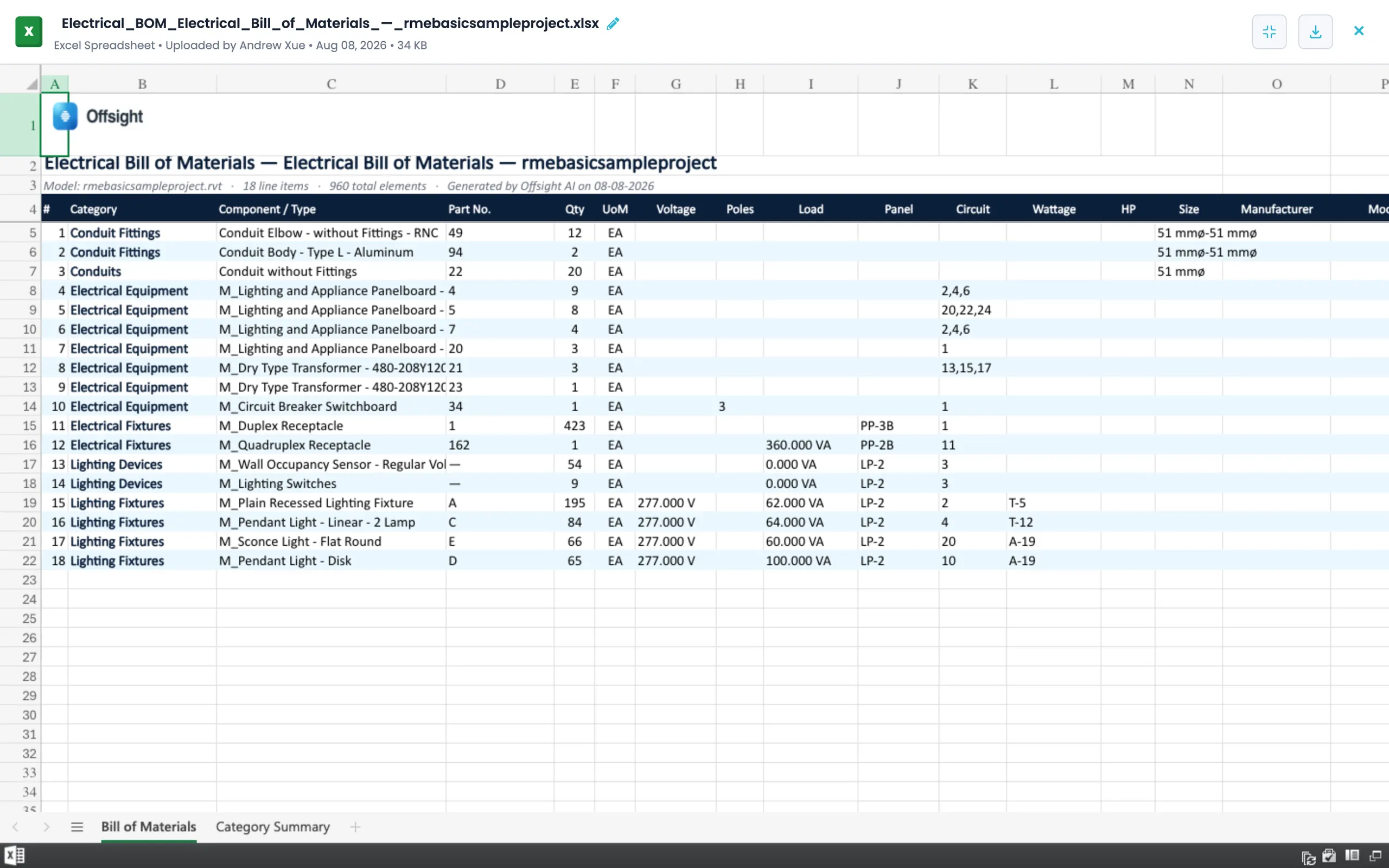The width and height of the screenshot is (1389, 868).
Task: Click the Excel logo in the bottom bar
Action: pos(14,856)
